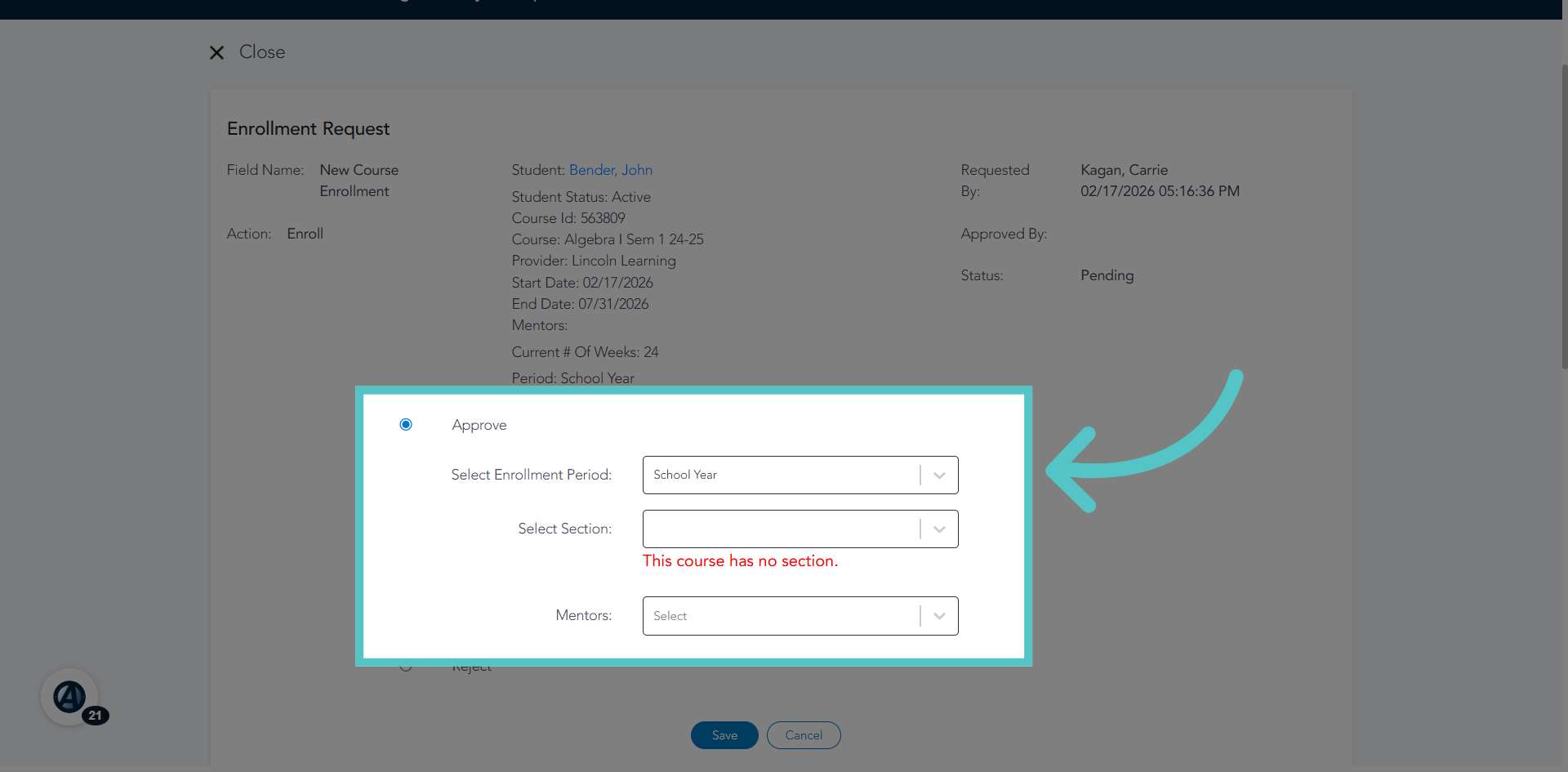Open student link Bender, John
The image size is (1568, 772).
pos(611,170)
